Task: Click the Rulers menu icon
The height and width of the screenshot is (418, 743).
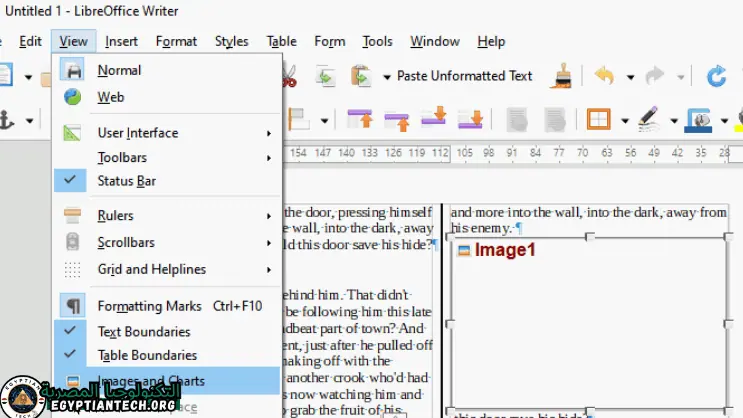Action: pyautogui.click(x=72, y=216)
